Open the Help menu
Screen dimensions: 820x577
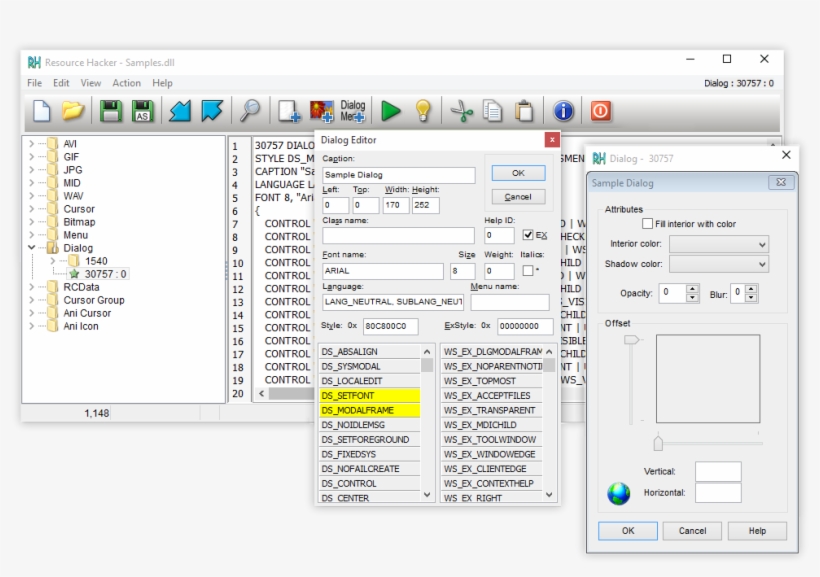tap(162, 83)
